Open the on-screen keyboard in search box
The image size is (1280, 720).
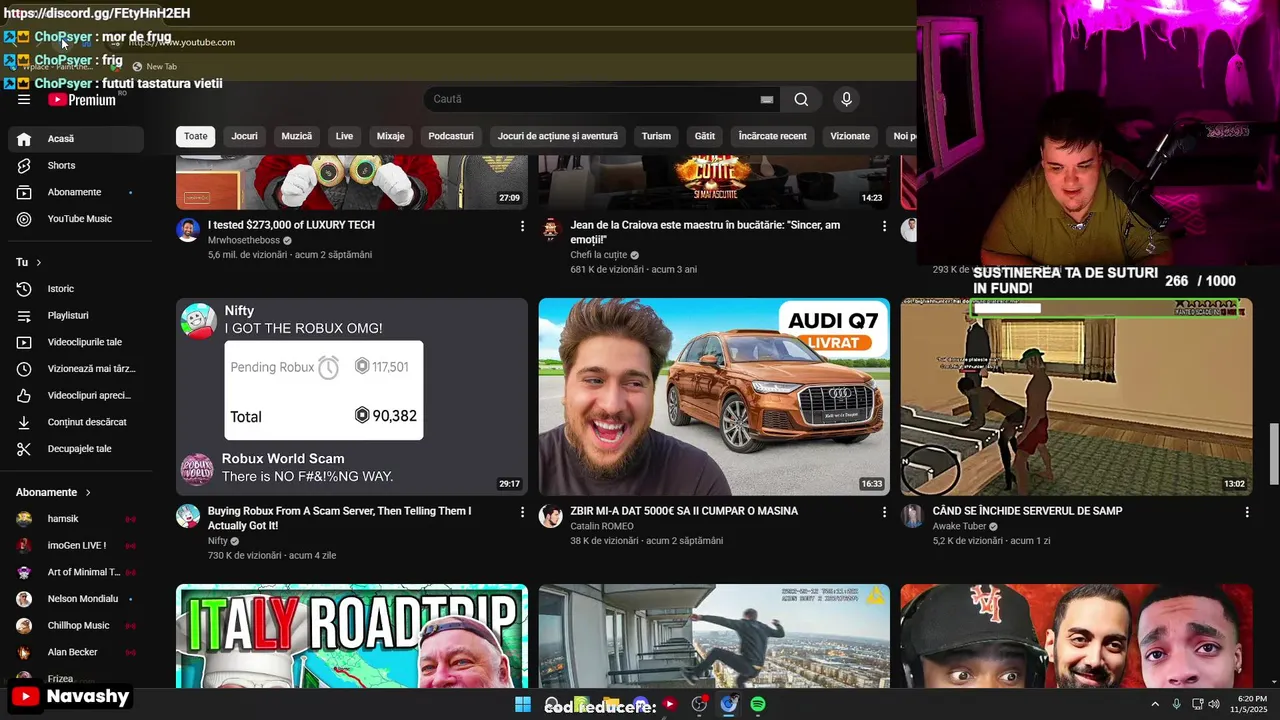coord(767,99)
